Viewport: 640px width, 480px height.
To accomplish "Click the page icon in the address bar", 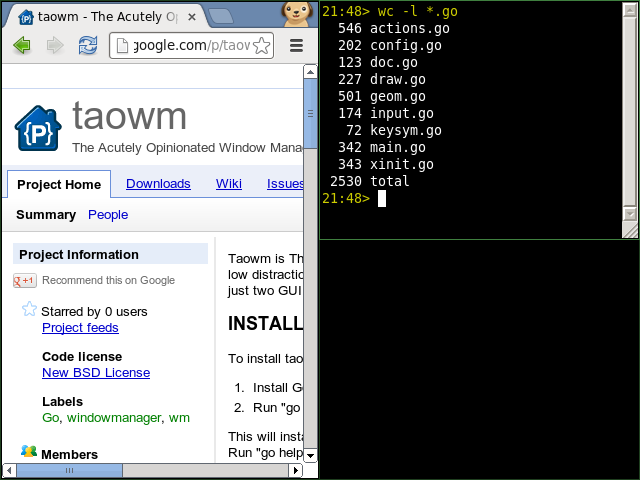I will point(122,45).
